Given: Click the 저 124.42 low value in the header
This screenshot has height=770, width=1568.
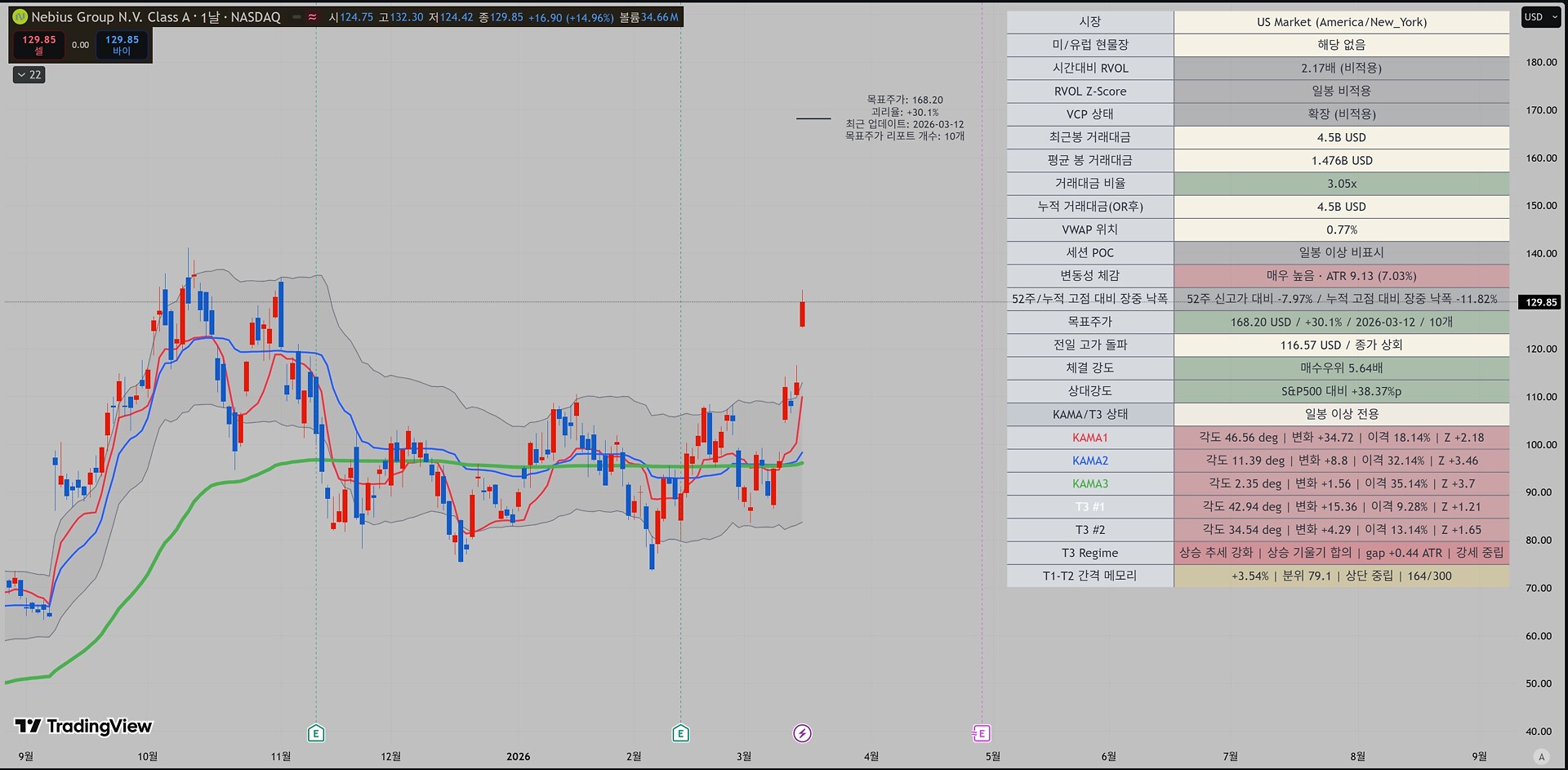Looking at the screenshot, I should (451, 17).
